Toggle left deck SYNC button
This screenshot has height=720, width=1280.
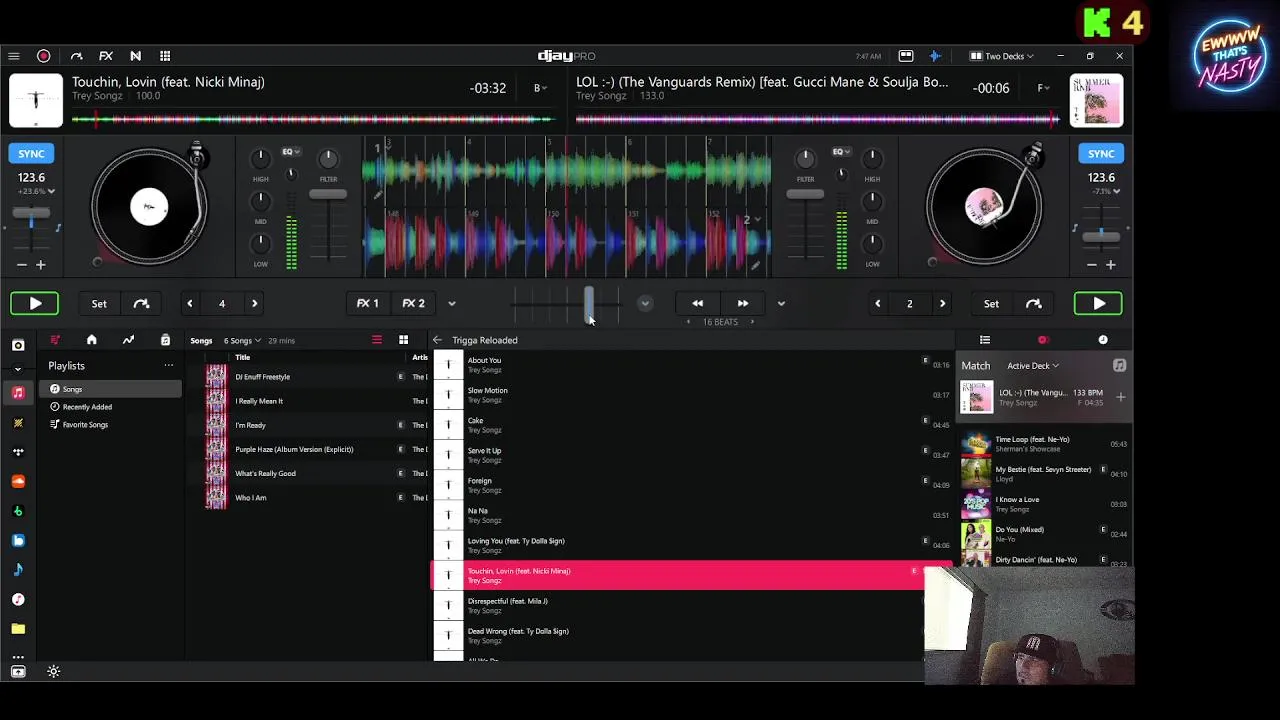(x=31, y=153)
